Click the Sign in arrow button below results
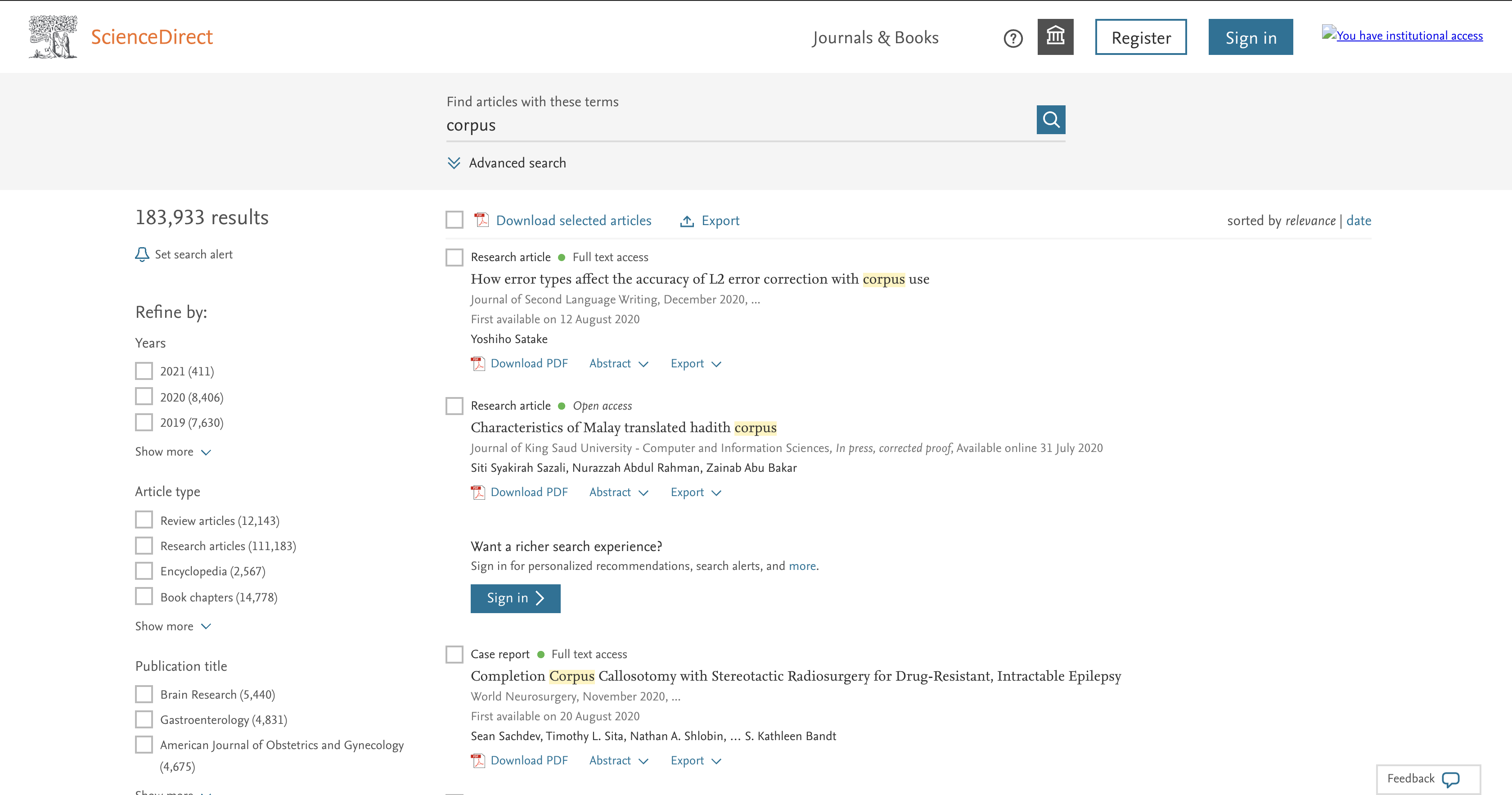This screenshot has width=1512, height=795. click(x=515, y=598)
